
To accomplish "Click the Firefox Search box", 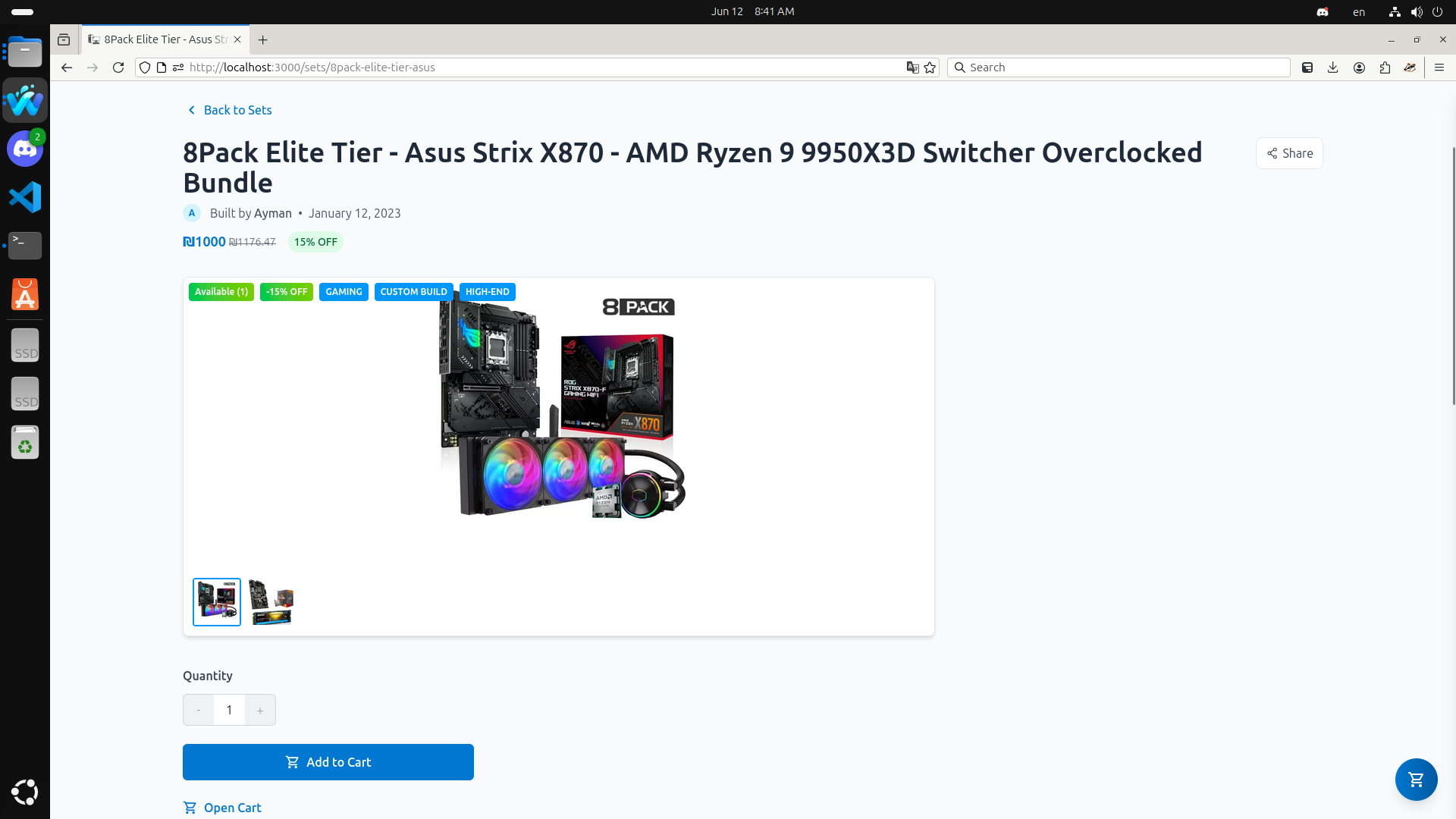I will pyautogui.click(x=1119, y=67).
